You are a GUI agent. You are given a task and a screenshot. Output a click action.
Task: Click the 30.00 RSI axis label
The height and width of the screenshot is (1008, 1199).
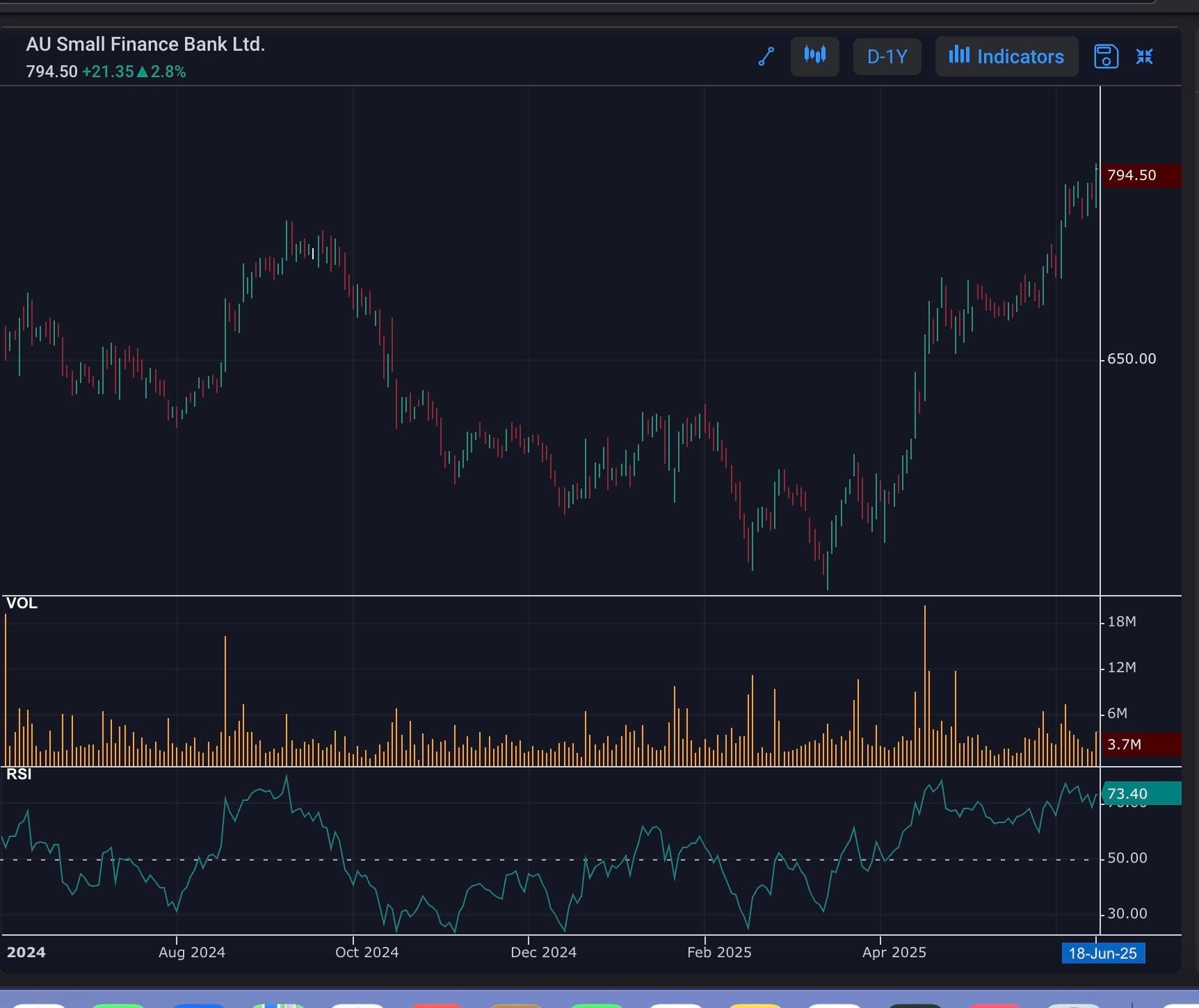1127,913
